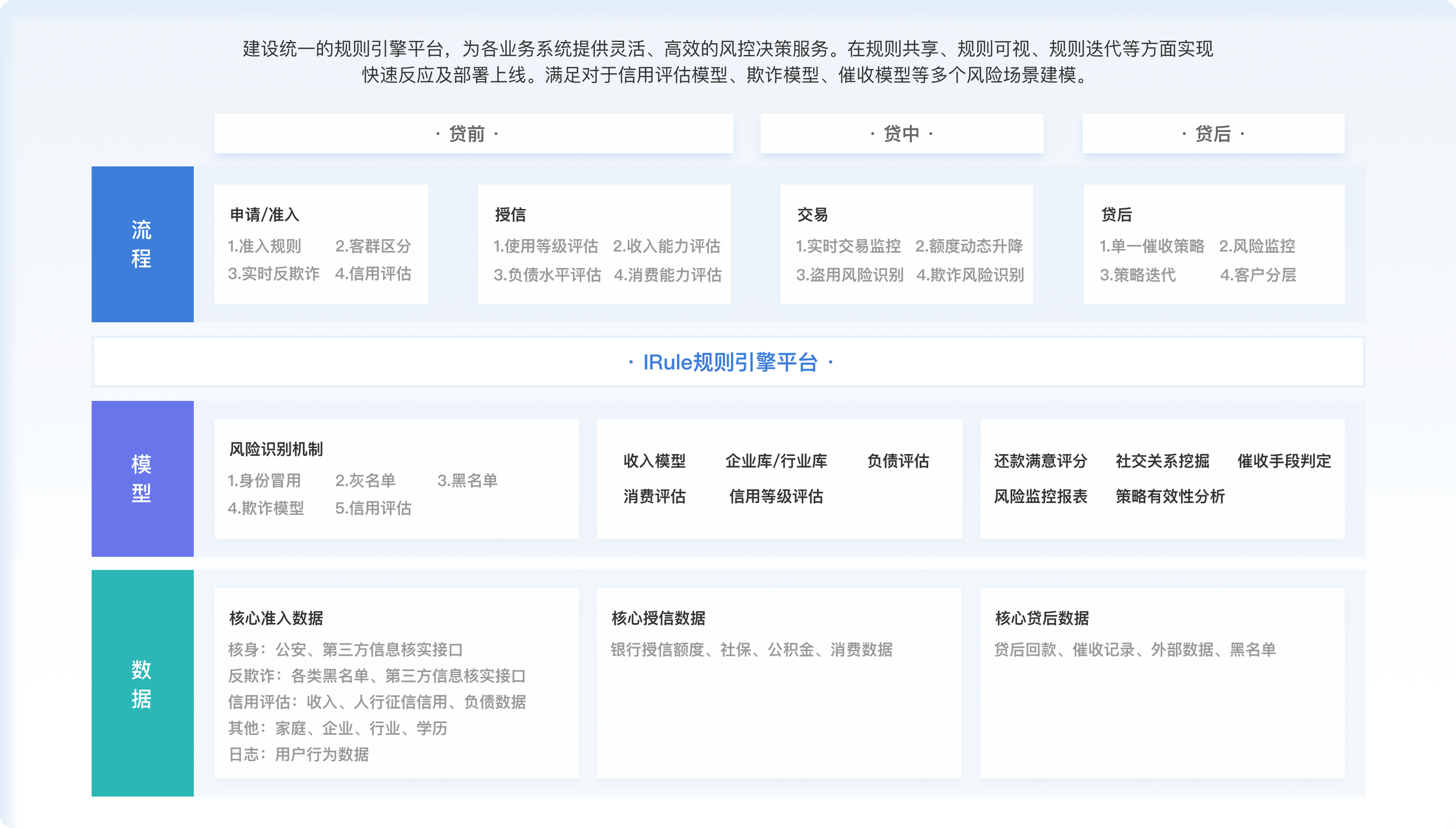Click the 贷中 stage header

(901, 134)
